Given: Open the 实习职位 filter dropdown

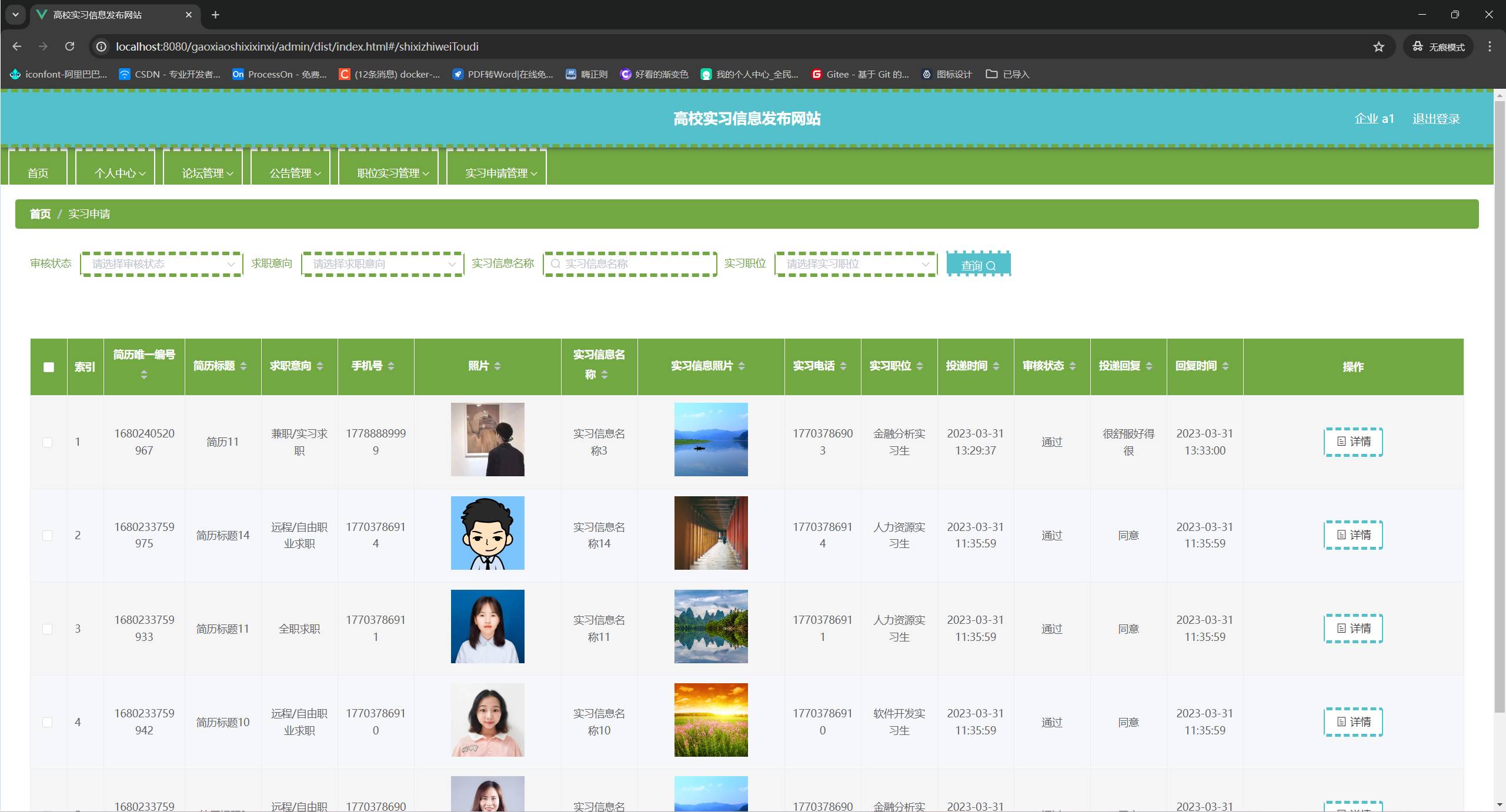Looking at the screenshot, I should click(x=856, y=264).
